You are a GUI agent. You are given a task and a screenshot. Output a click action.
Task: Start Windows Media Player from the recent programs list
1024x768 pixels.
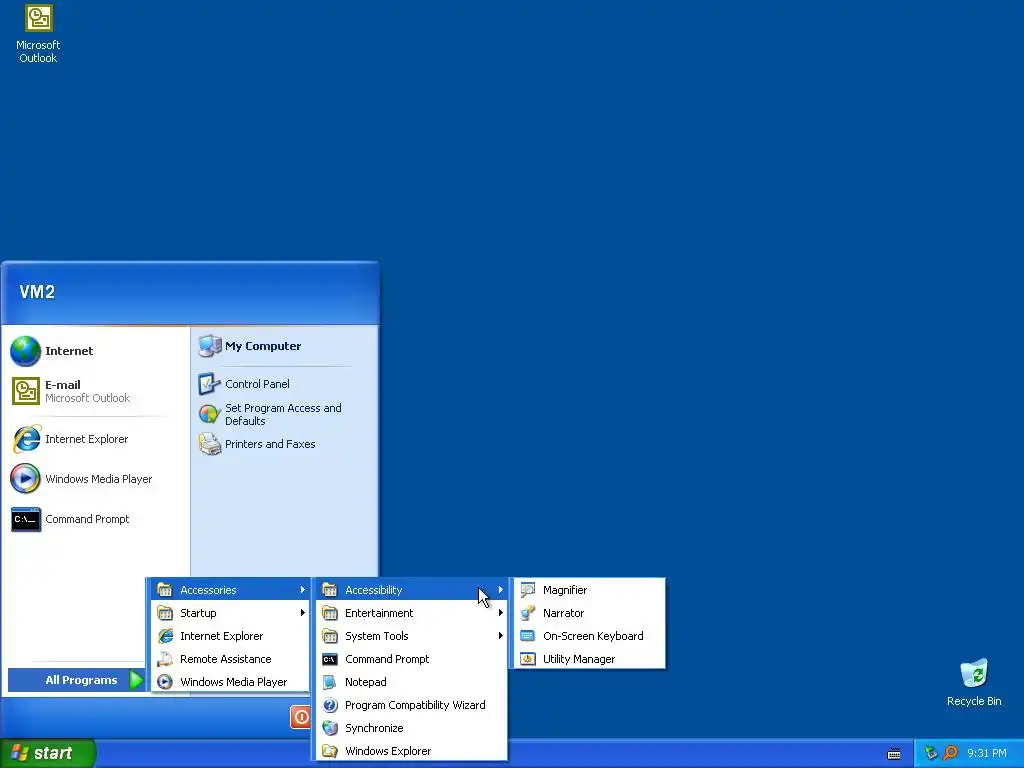click(95, 479)
